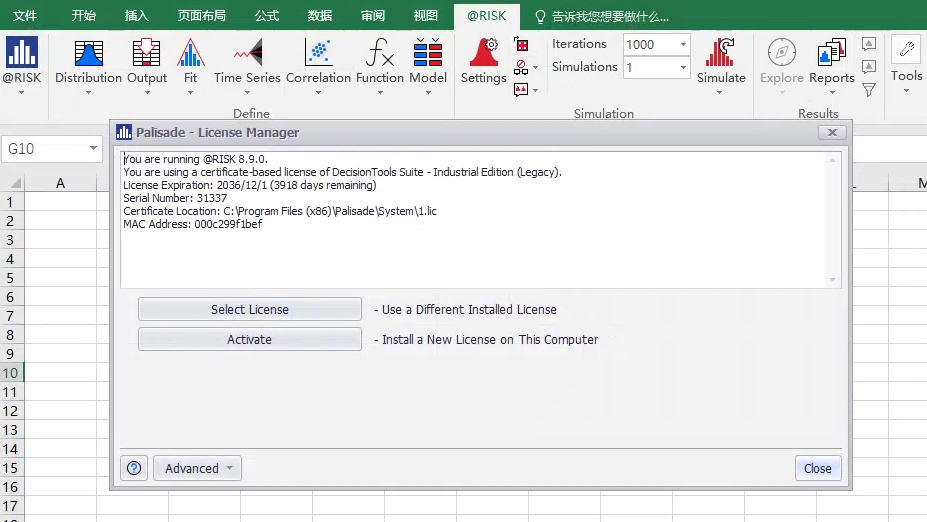This screenshot has height=522, width=927.
Task: Expand the Simulations count dropdown
Action: click(683, 67)
